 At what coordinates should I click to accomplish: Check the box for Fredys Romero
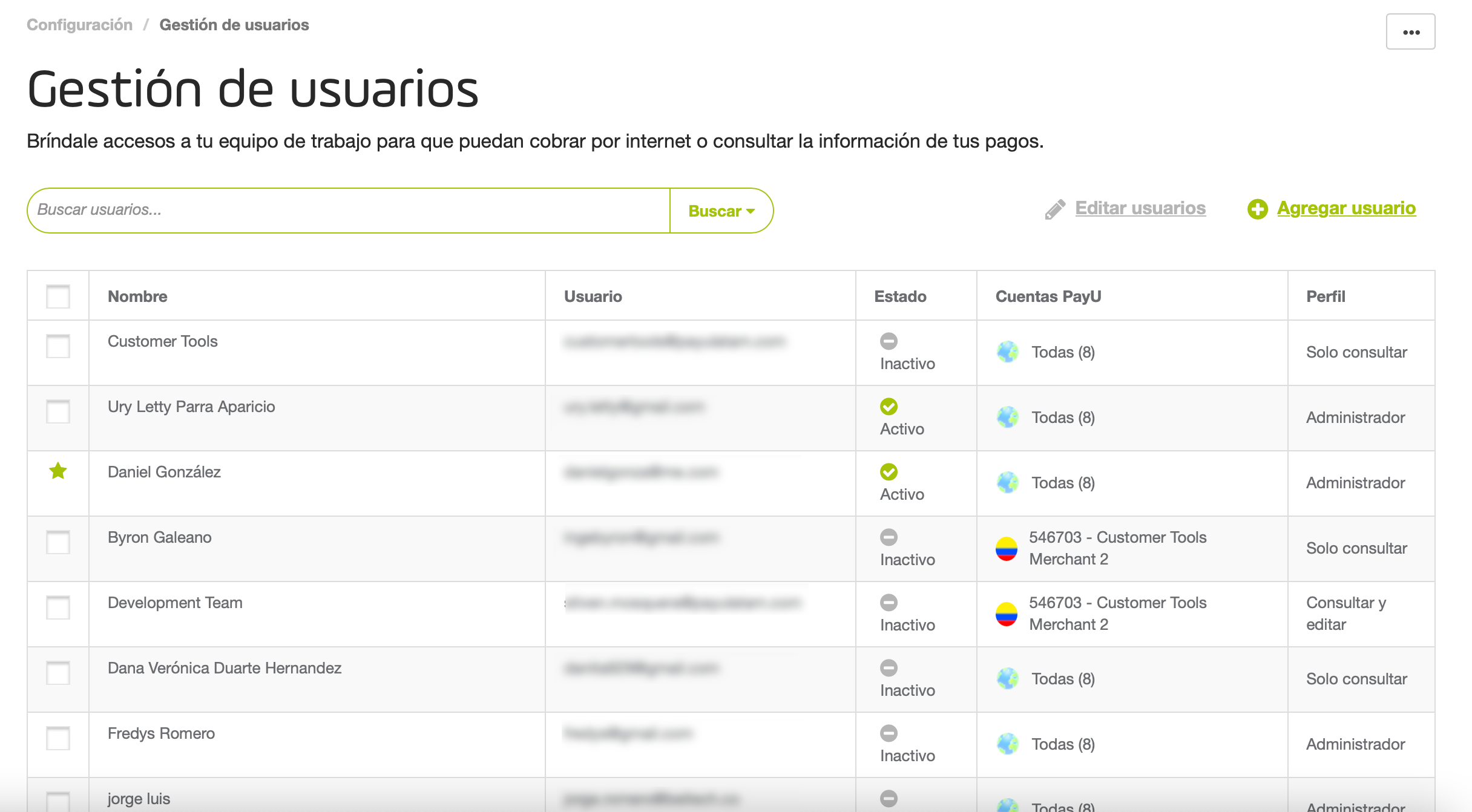58,738
